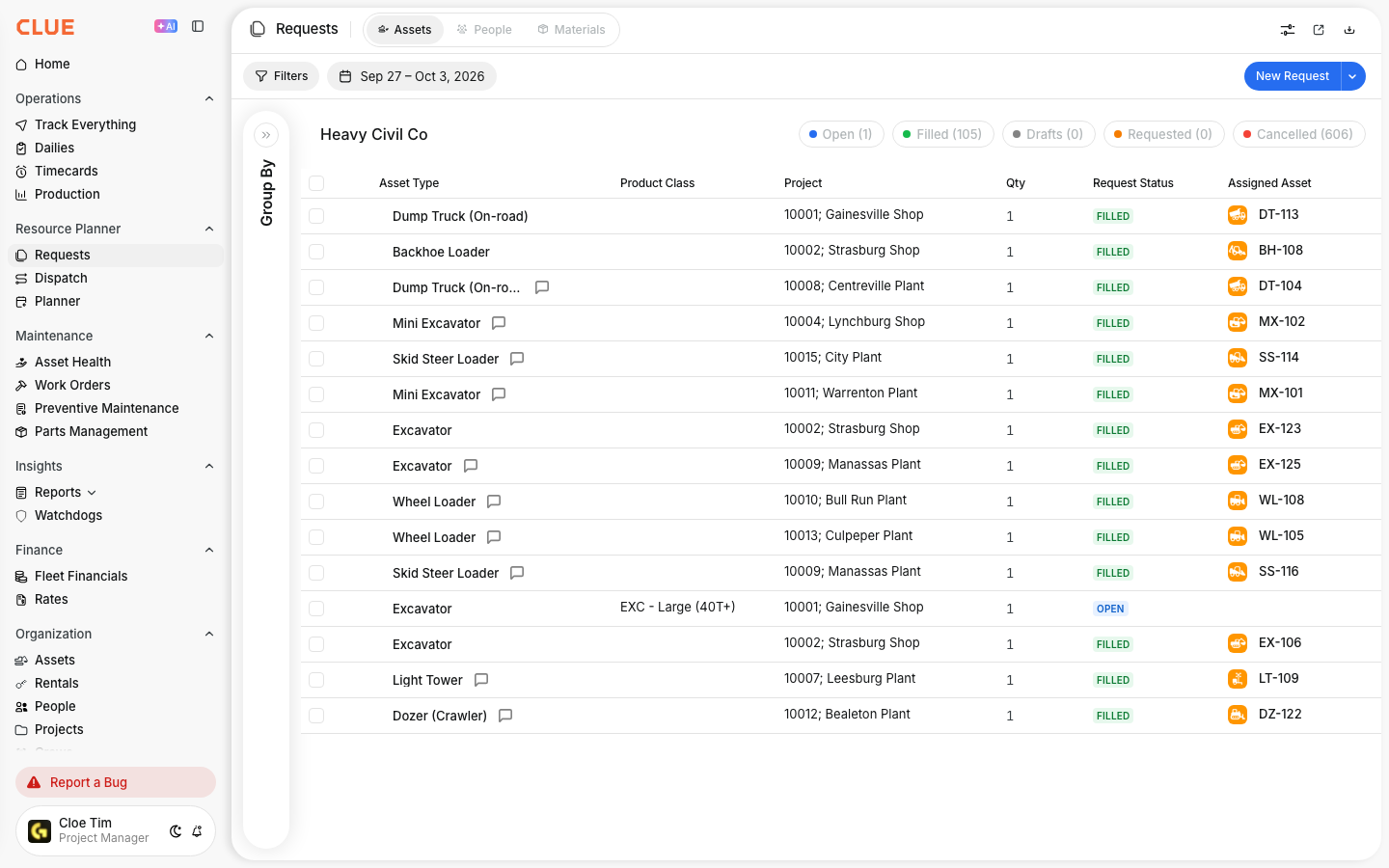The width and height of the screenshot is (1389, 868).
Task: Expand the Group By panel
Action: [266, 135]
